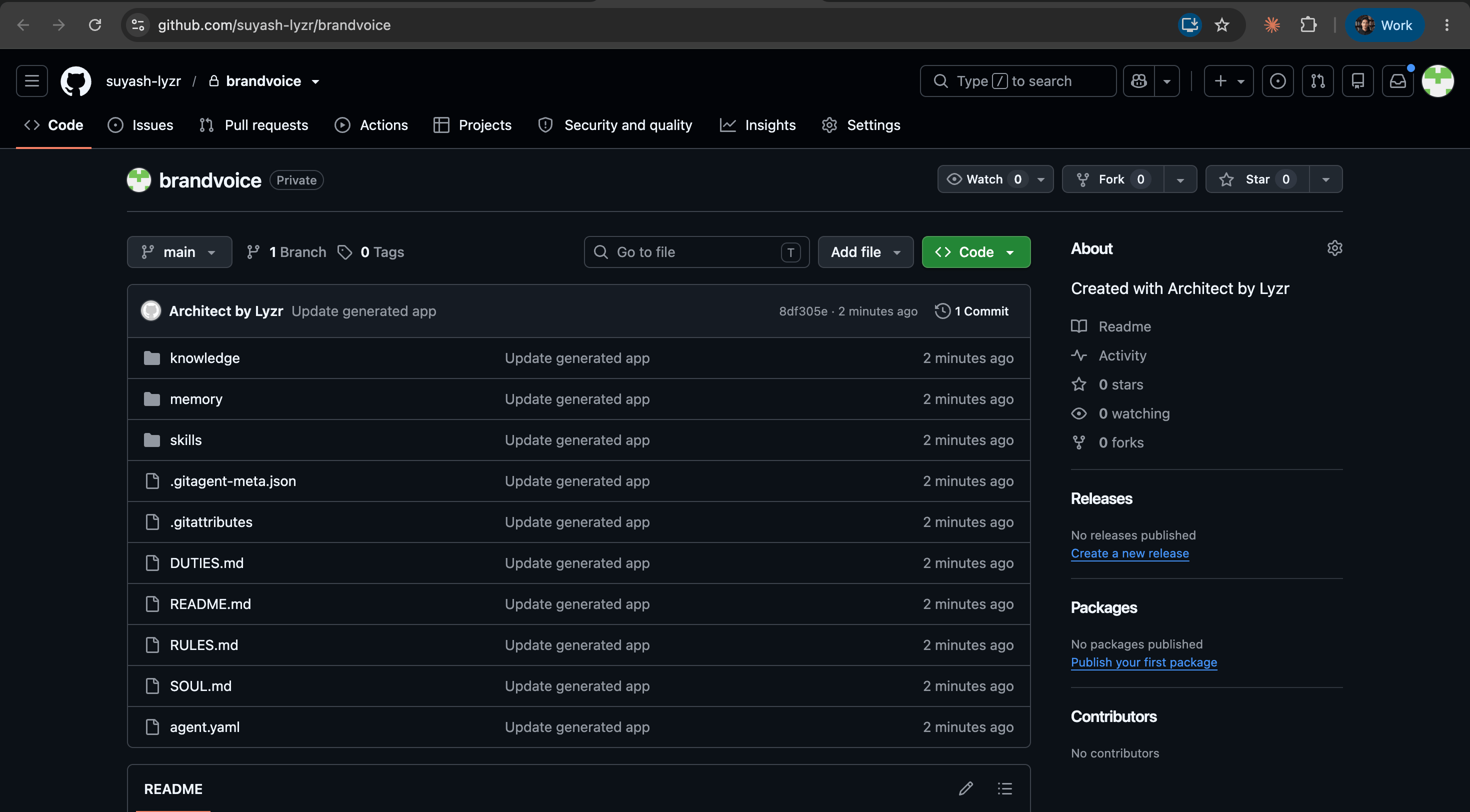View 0 watching link

click(x=1120, y=413)
